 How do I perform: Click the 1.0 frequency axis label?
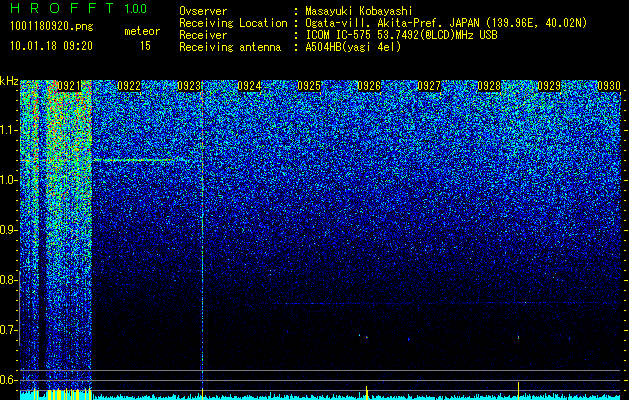click(x=8, y=181)
